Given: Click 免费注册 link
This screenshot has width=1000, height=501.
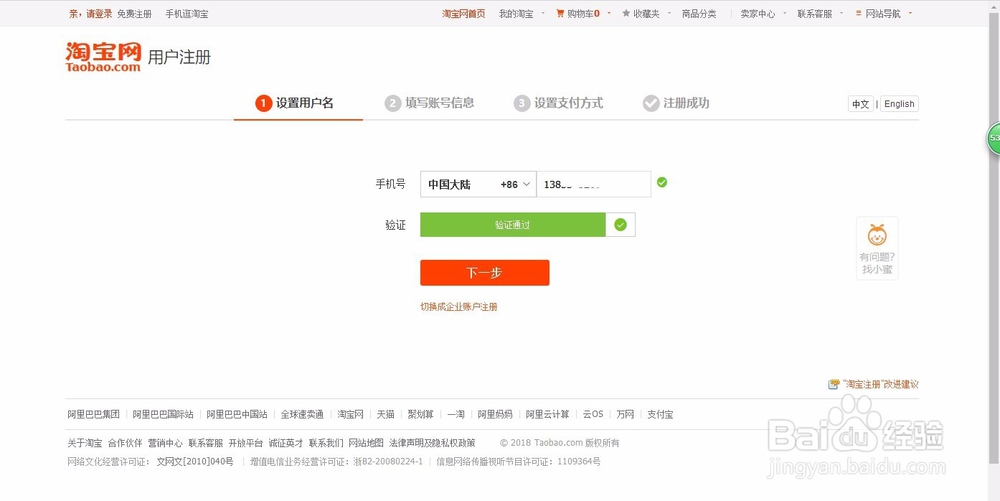Looking at the screenshot, I should pos(134,13).
